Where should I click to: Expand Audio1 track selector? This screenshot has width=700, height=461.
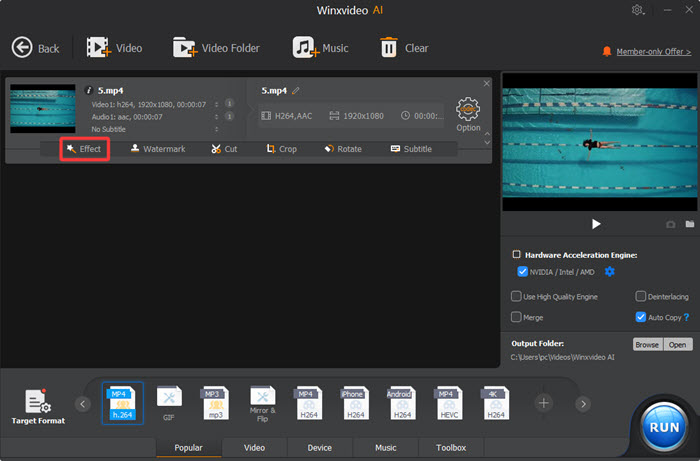pyautogui.click(x=217, y=116)
